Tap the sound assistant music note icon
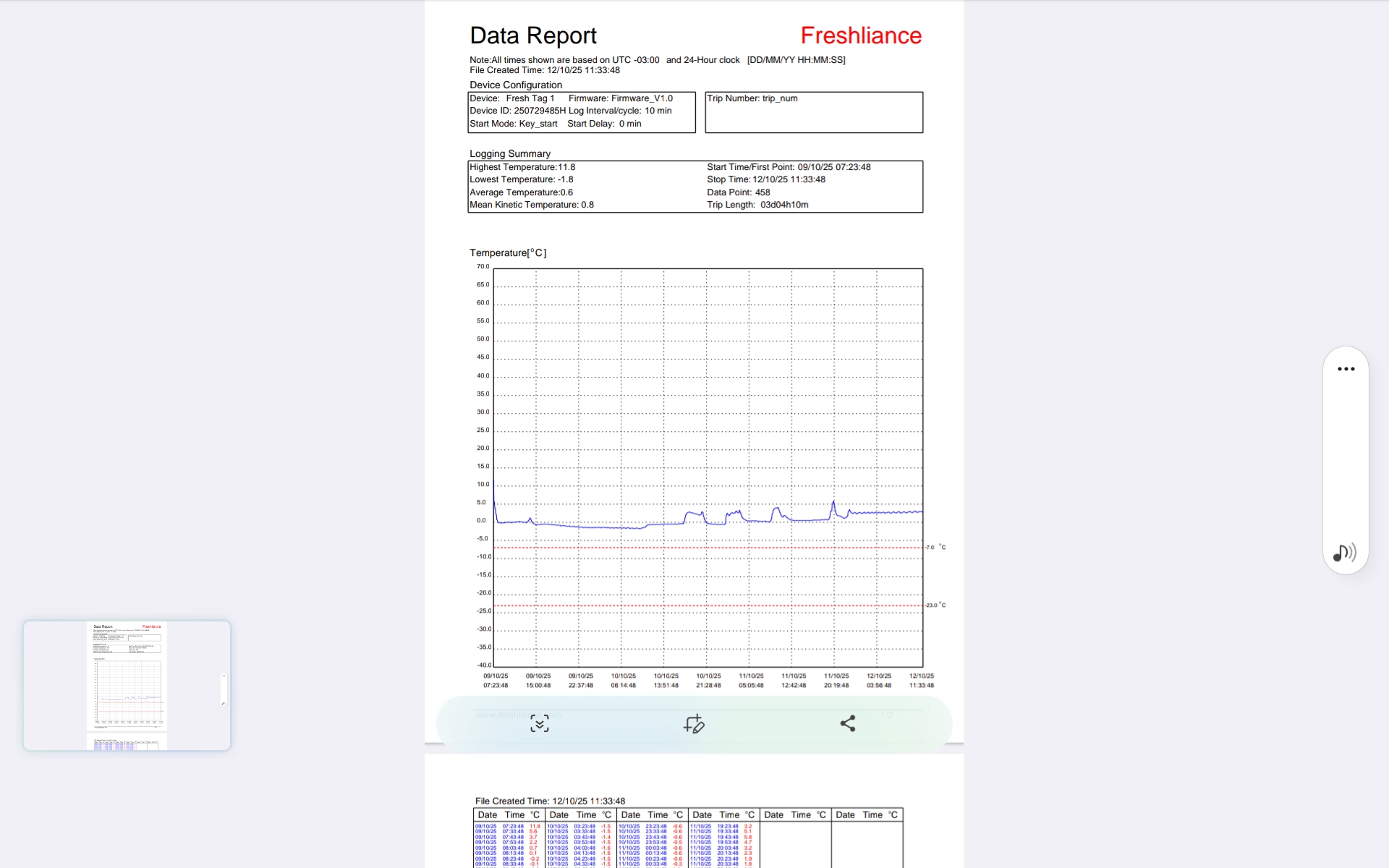This screenshot has width=1389, height=868. click(x=1344, y=553)
